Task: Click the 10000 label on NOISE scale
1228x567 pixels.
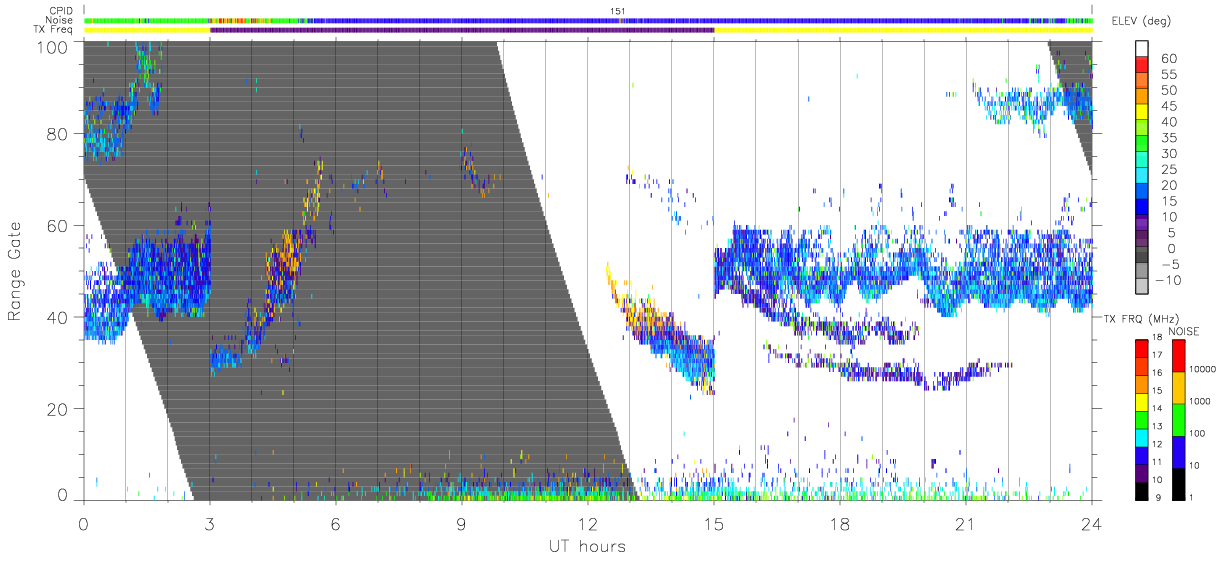Action: click(x=1202, y=370)
